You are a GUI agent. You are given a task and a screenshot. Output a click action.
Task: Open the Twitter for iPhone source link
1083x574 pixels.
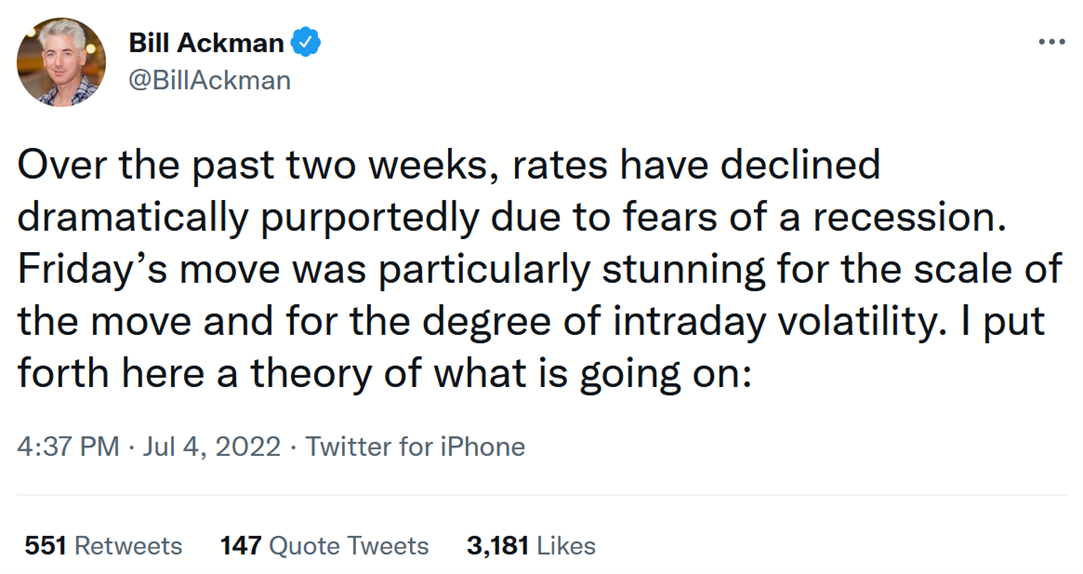coord(415,446)
